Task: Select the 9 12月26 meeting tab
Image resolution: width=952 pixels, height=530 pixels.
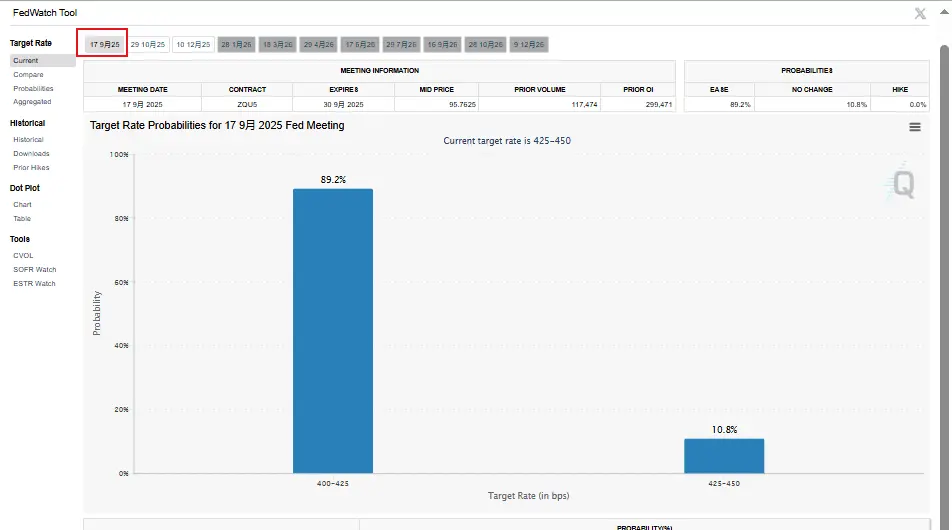Action: point(529,44)
